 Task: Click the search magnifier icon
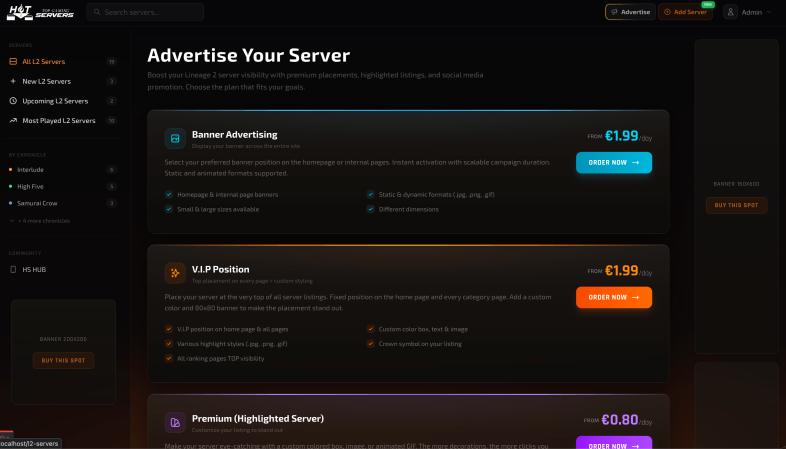pyautogui.click(x=97, y=12)
